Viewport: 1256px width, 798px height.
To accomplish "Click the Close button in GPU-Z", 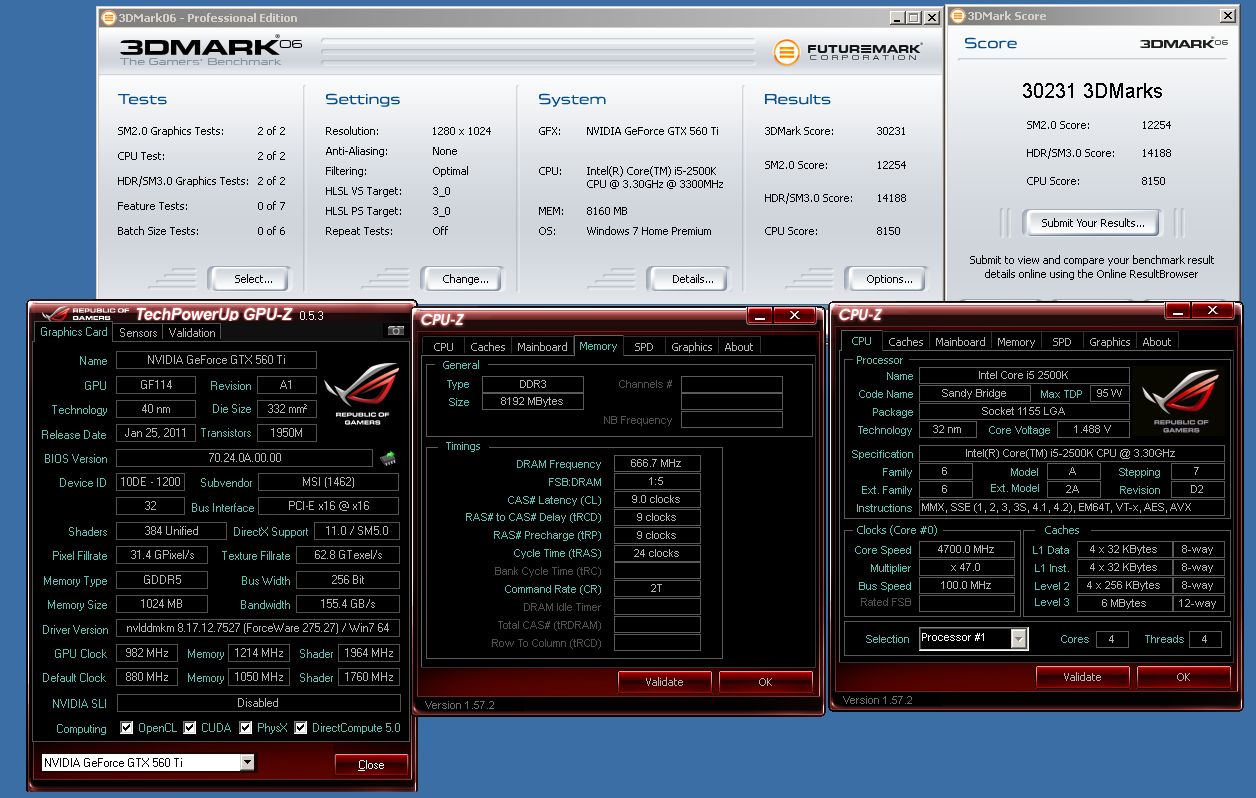I will pos(371,765).
